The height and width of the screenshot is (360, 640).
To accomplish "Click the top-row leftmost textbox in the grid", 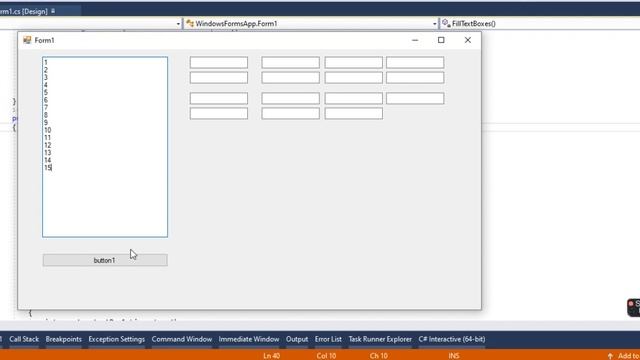I will [219, 62].
